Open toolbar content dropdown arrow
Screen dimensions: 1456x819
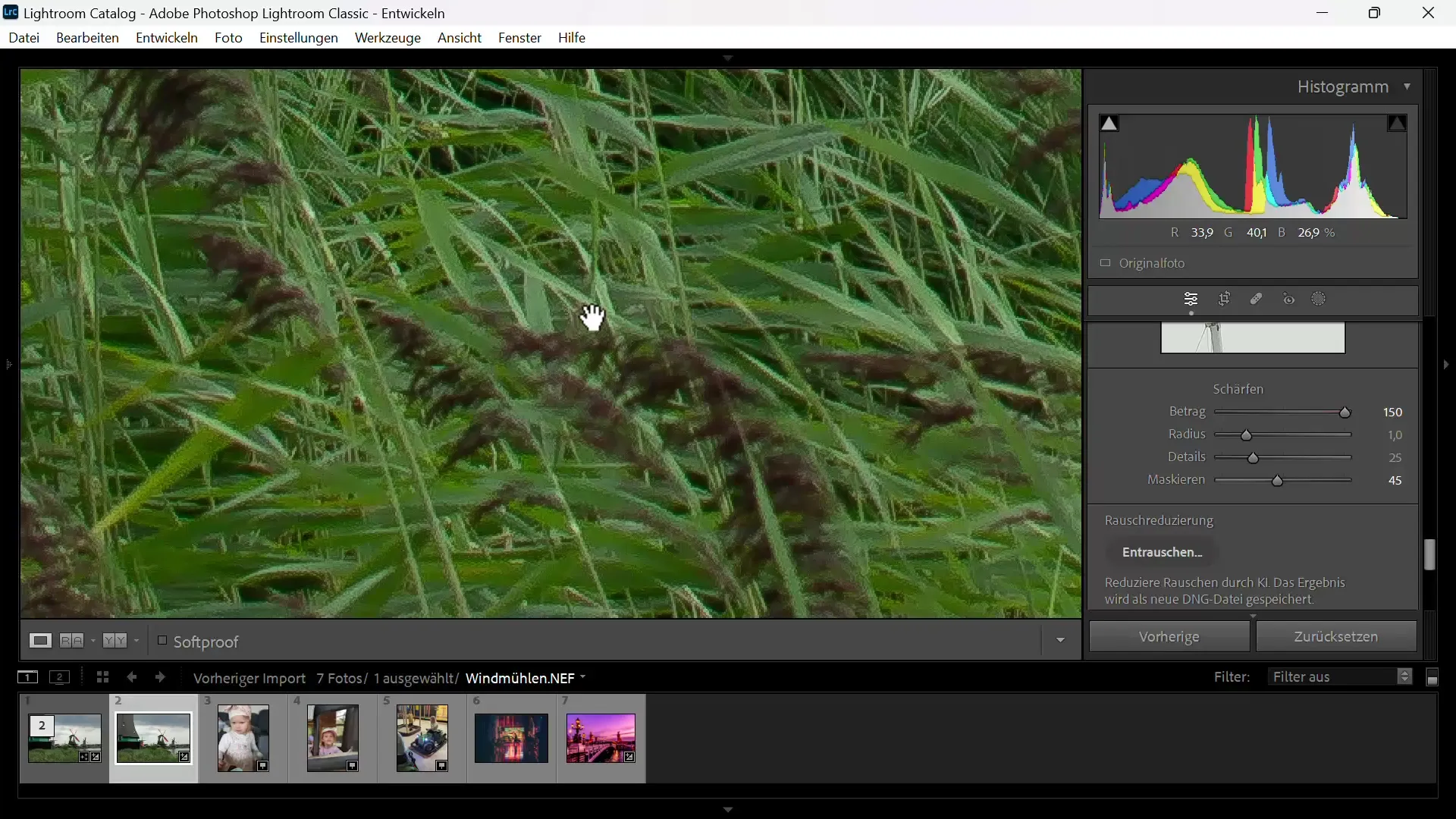point(1061,642)
